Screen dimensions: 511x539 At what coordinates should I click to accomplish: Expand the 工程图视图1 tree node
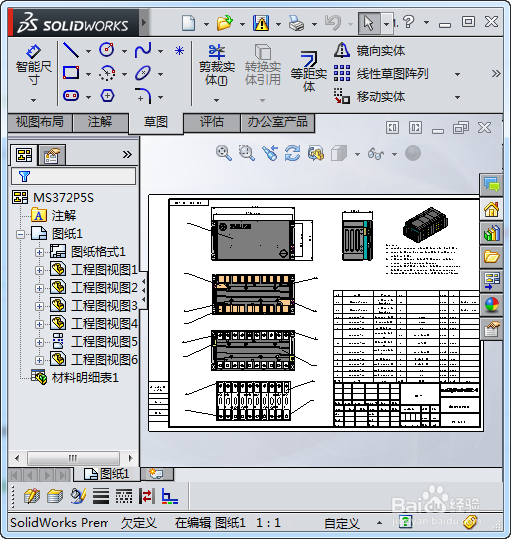[x=39, y=270]
